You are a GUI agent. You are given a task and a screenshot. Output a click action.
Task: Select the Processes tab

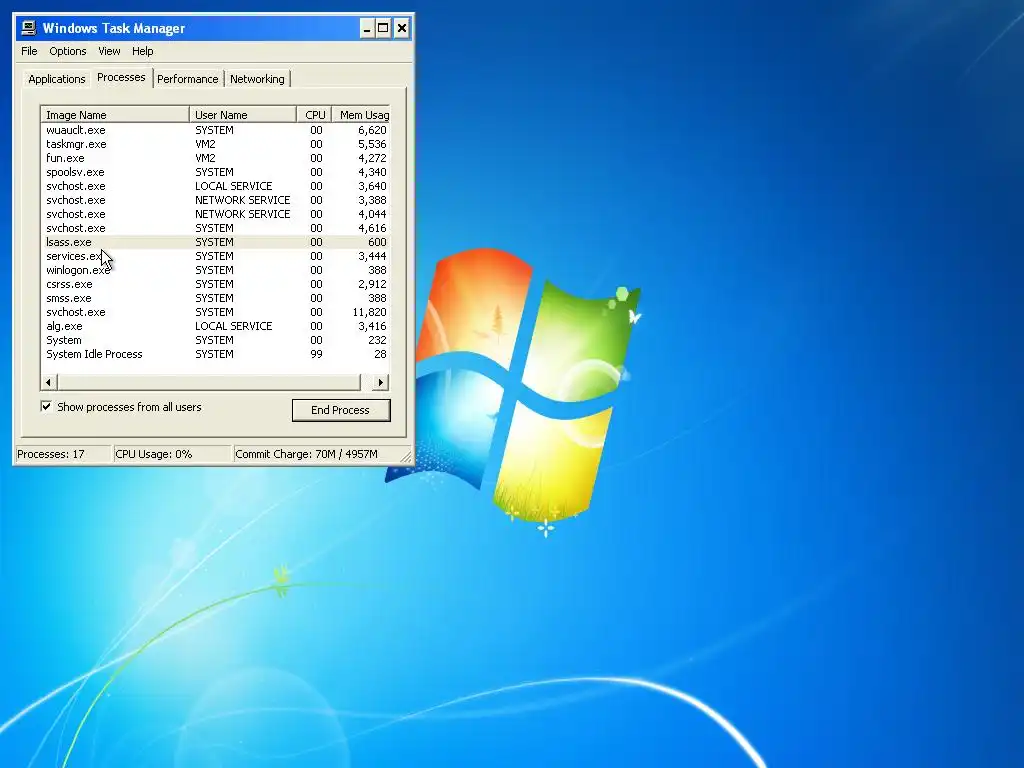[121, 77]
